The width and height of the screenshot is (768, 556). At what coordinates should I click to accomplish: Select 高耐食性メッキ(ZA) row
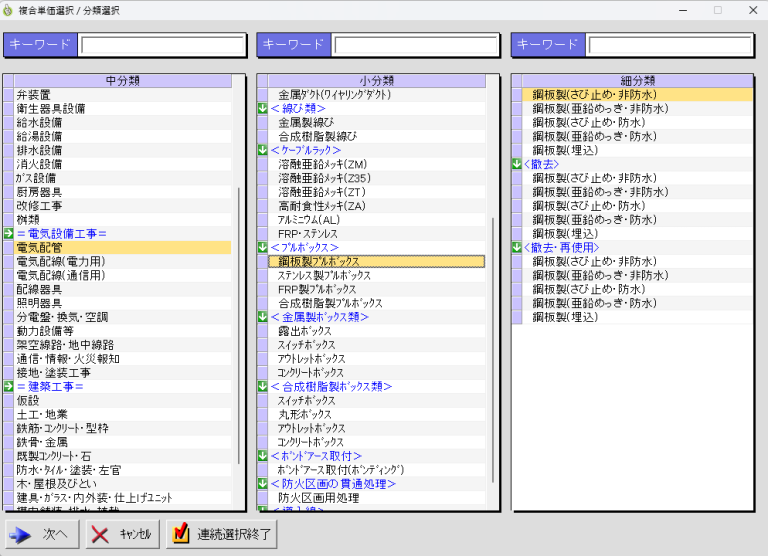tap(377, 206)
